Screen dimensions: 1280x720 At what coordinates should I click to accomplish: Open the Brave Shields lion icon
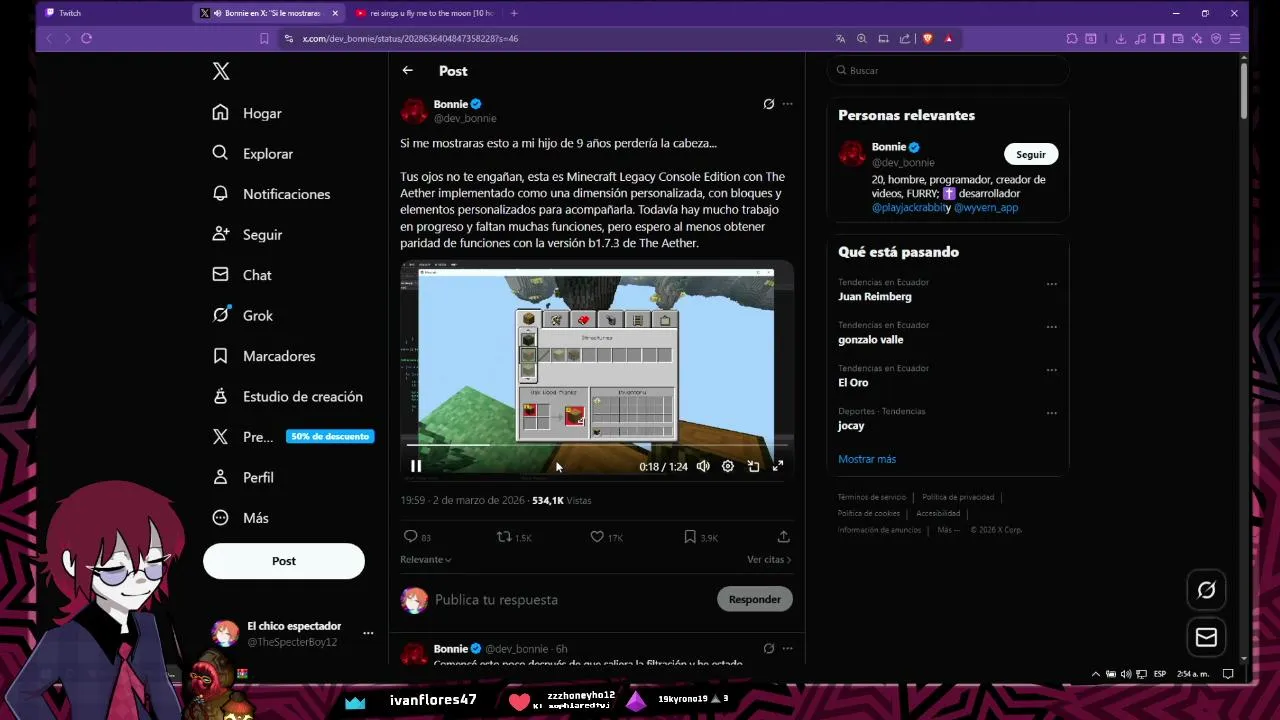click(927, 38)
